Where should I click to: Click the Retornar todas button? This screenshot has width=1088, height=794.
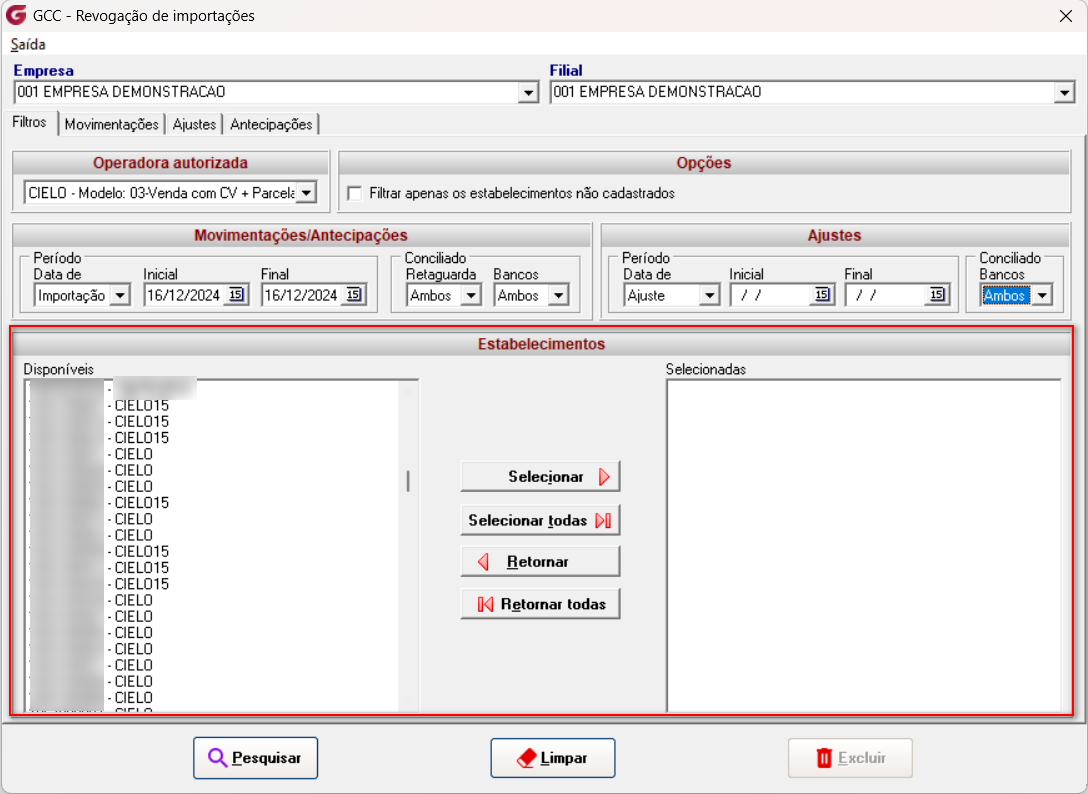pyautogui.click(x=540, y=604)
